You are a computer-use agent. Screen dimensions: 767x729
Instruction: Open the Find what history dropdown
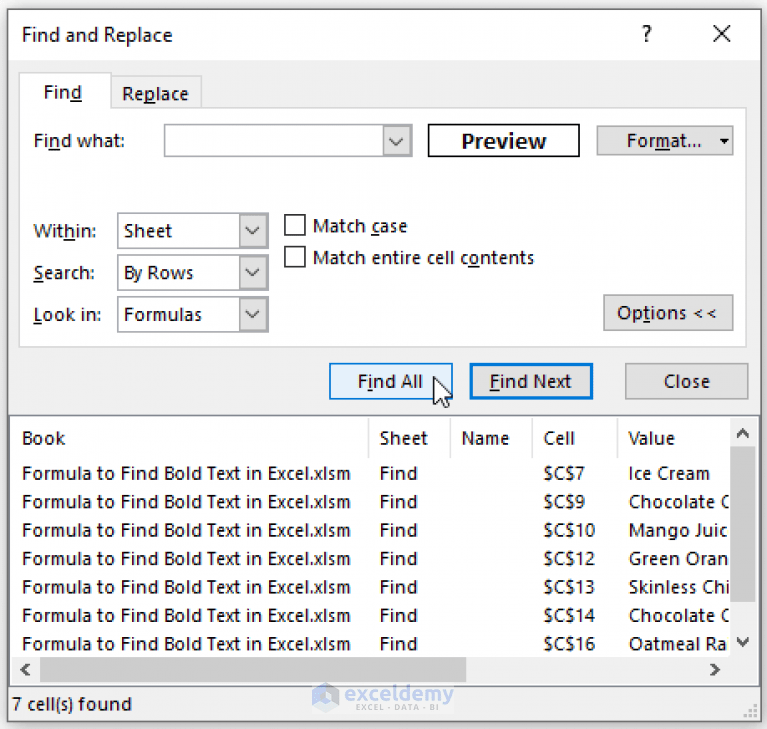[x=397, y=141]
